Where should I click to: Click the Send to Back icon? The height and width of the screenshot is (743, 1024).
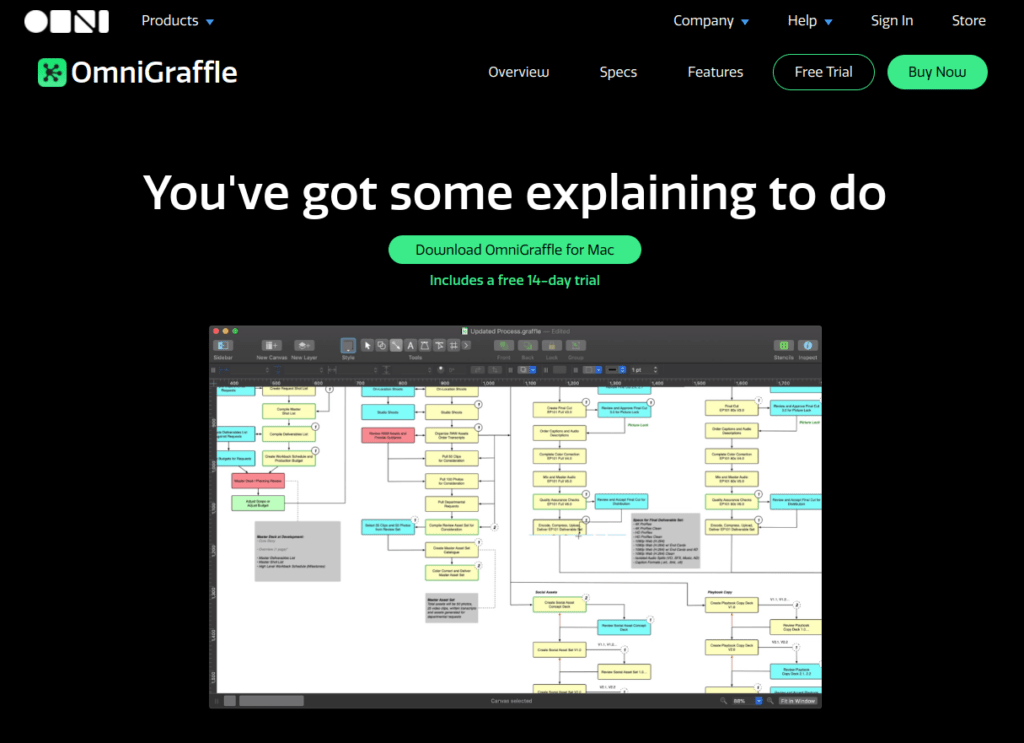(528, 345)
